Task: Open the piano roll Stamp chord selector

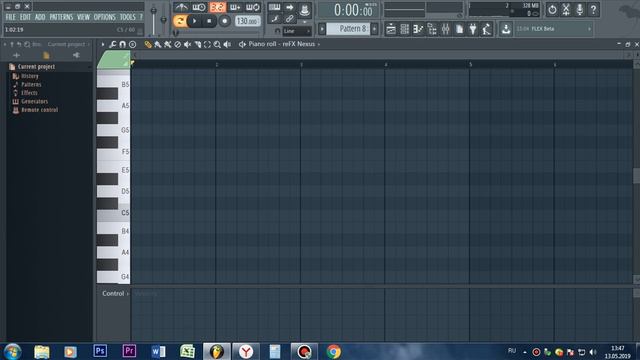Action: [x=133, y=44]
